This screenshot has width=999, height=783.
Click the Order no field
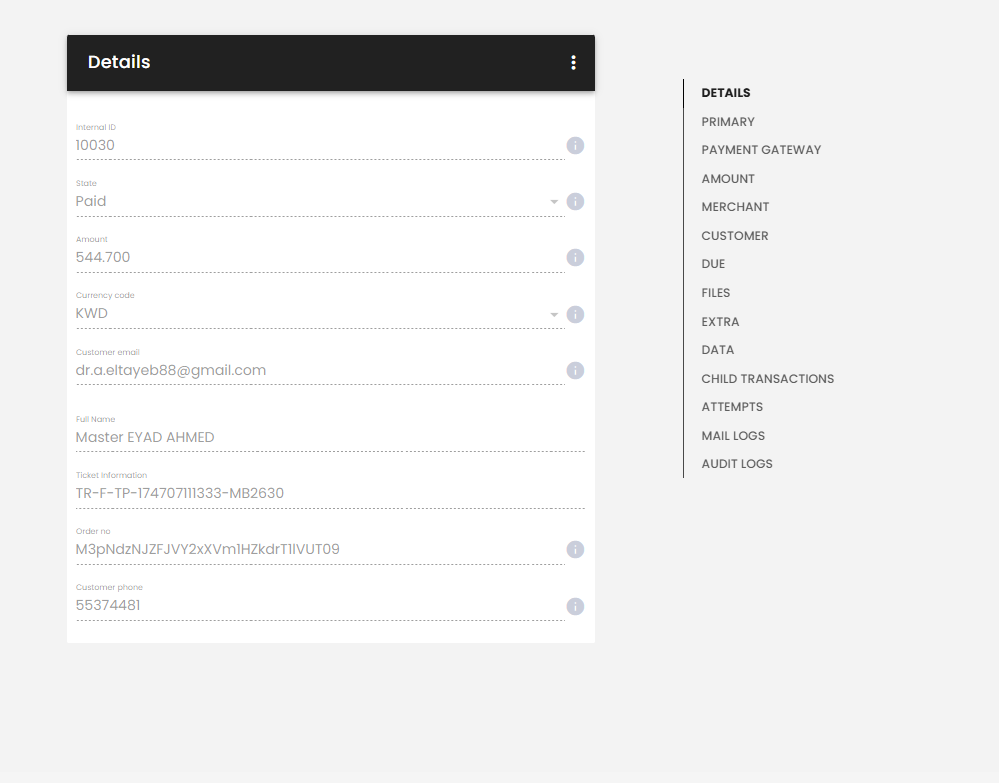320,549
